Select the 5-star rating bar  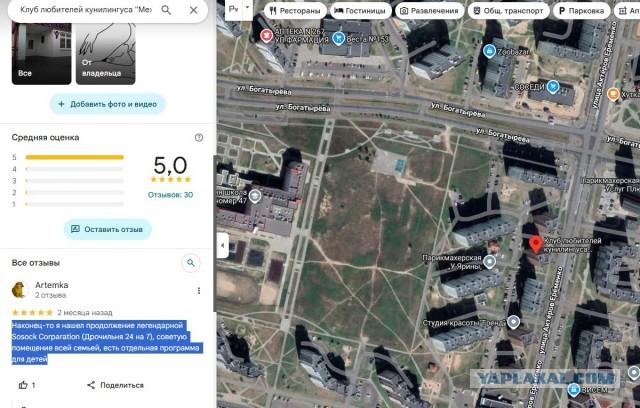pyautogui.click(x=74, y=157)
